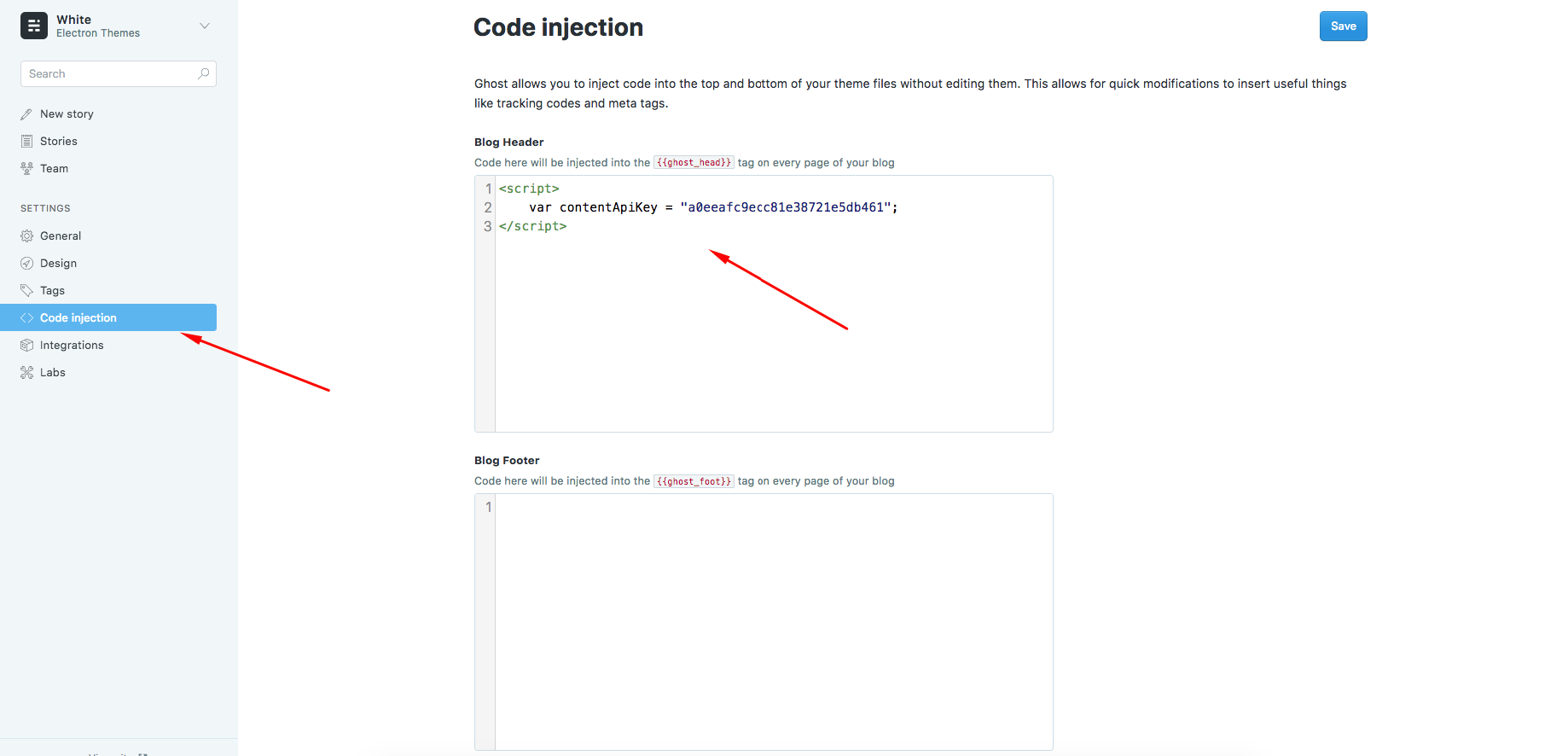The image size is (1568, 756).
Task: Click the New story pencil icon
Action: click(x=26, y=113)
